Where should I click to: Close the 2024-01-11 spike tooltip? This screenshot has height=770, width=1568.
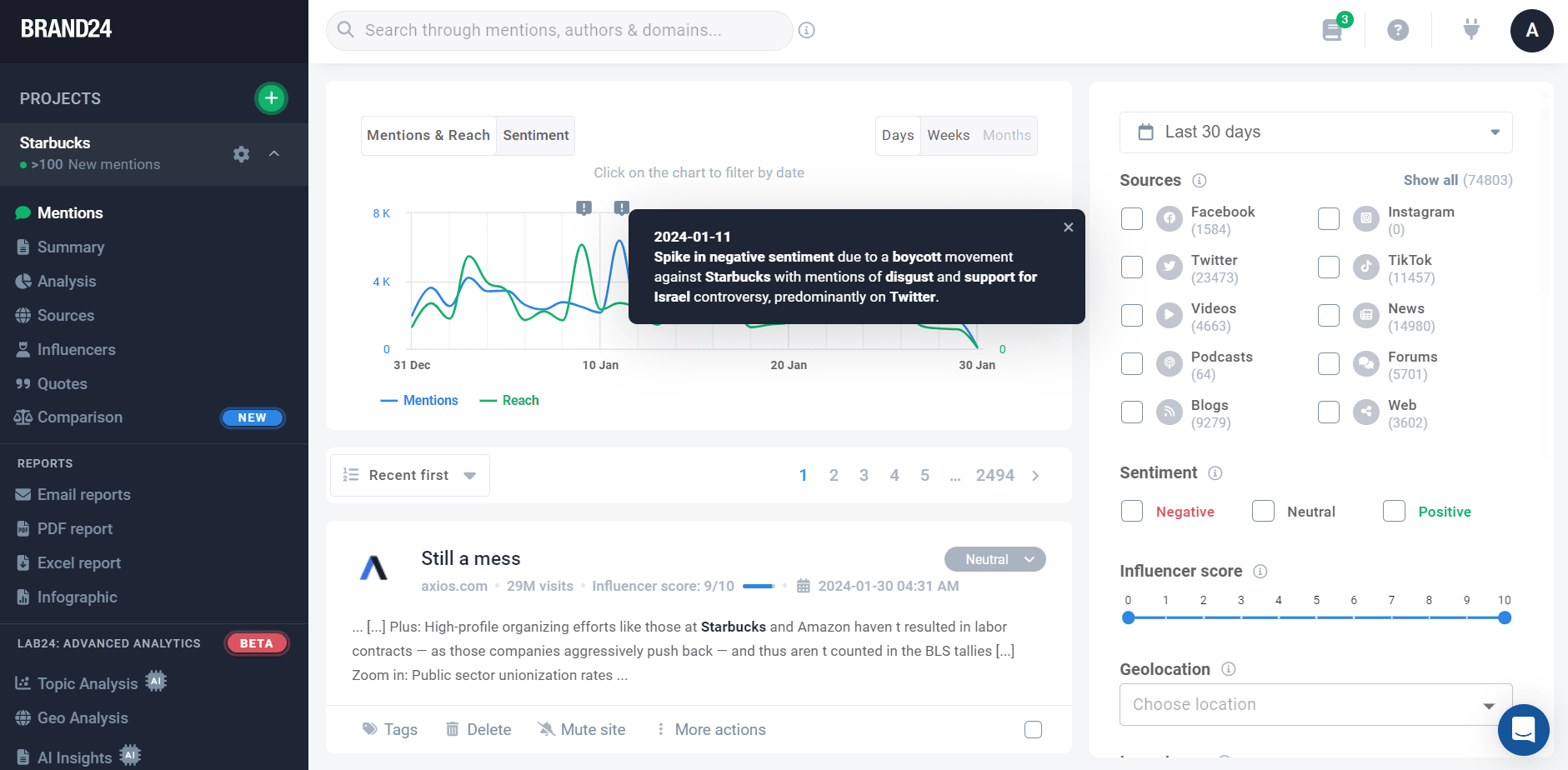1068,227
